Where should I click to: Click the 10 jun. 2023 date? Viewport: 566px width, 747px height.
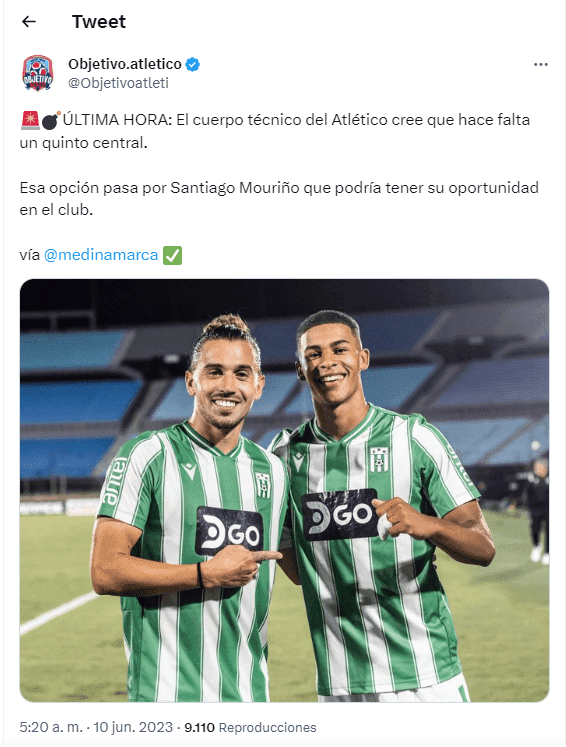[x=132, y=727]
